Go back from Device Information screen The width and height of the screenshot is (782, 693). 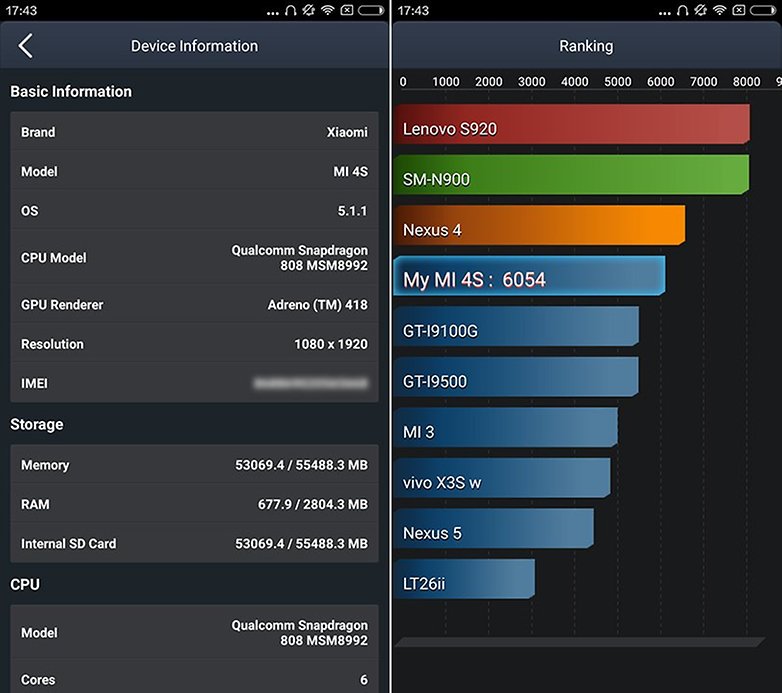[x=25, y=46]
